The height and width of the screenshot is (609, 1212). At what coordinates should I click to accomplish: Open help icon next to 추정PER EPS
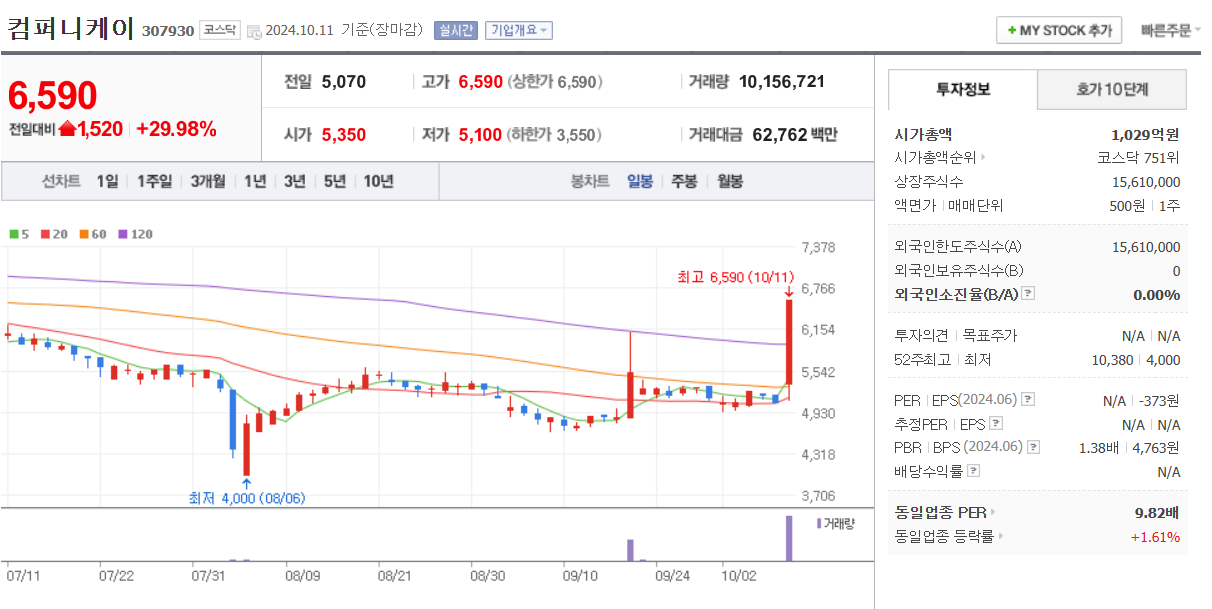click(x=996, y=423)
